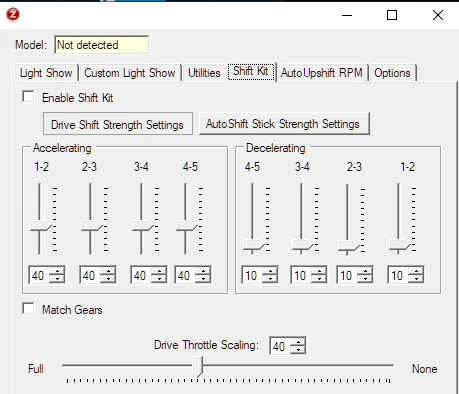This screenshot has width=459, height=394.
Task: Click the Decelerating 3-4 slider thumb
Action: click(302, 245)
